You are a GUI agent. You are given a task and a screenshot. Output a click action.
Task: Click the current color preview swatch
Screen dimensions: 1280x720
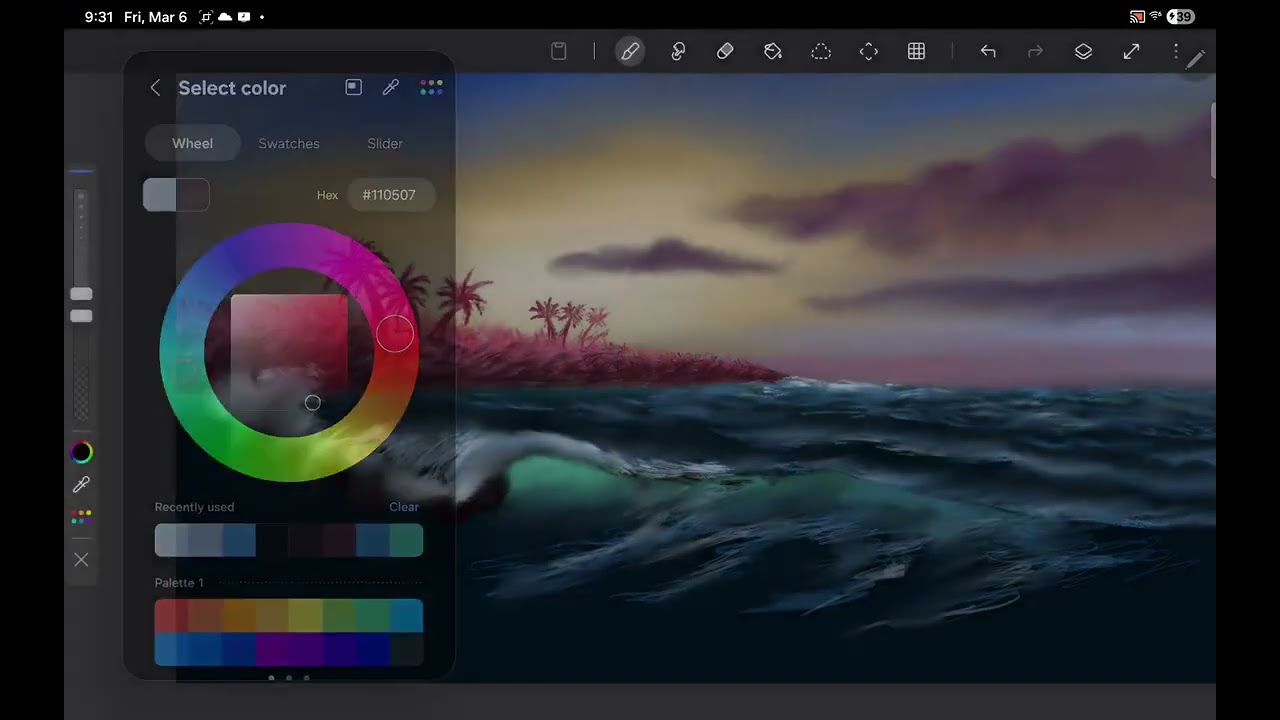pos(176,195)
